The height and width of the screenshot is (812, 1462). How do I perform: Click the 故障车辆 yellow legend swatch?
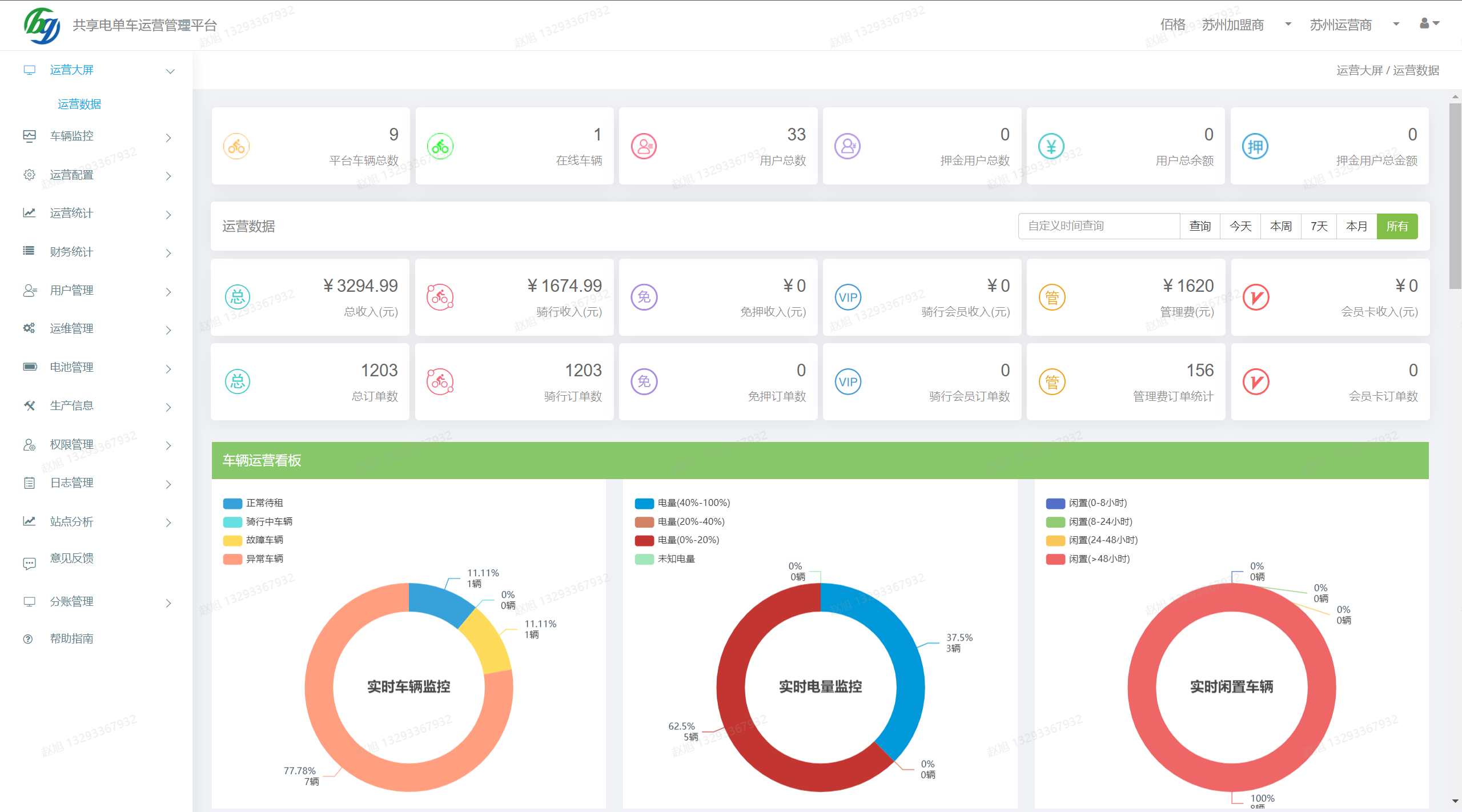click(x=232, y=540)
